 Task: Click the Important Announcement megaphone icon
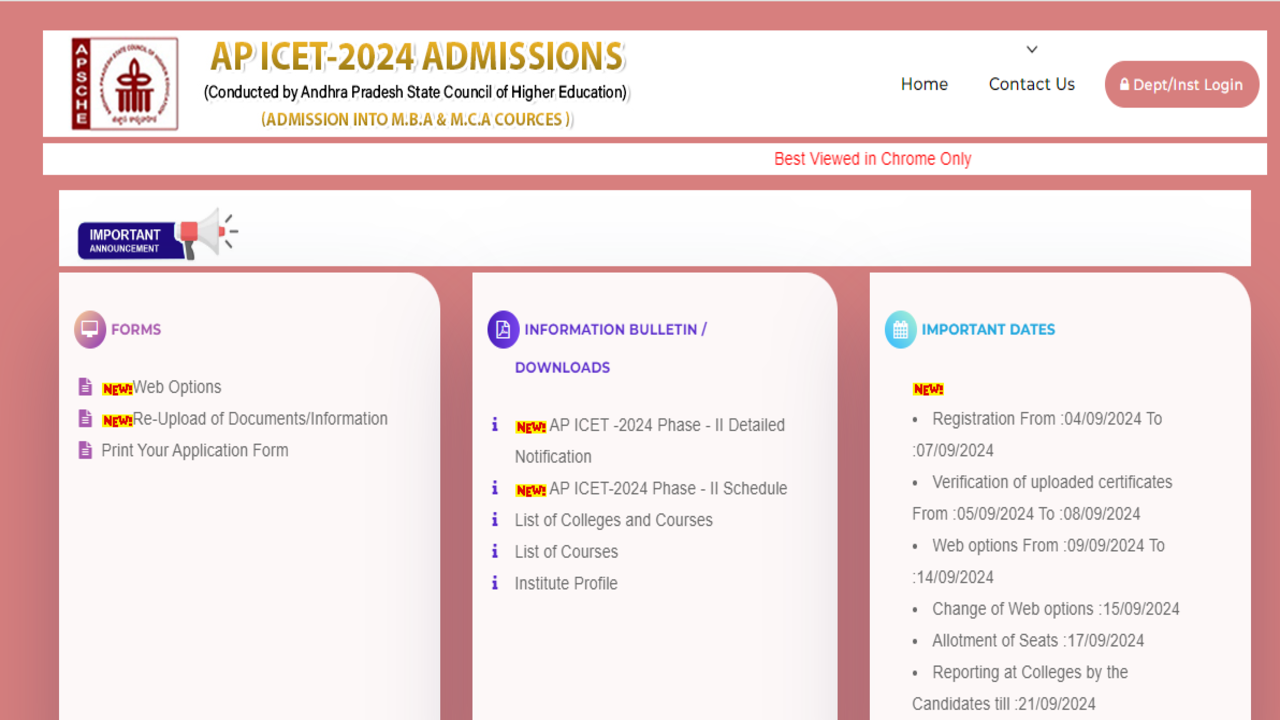click(x=205, y=233)
